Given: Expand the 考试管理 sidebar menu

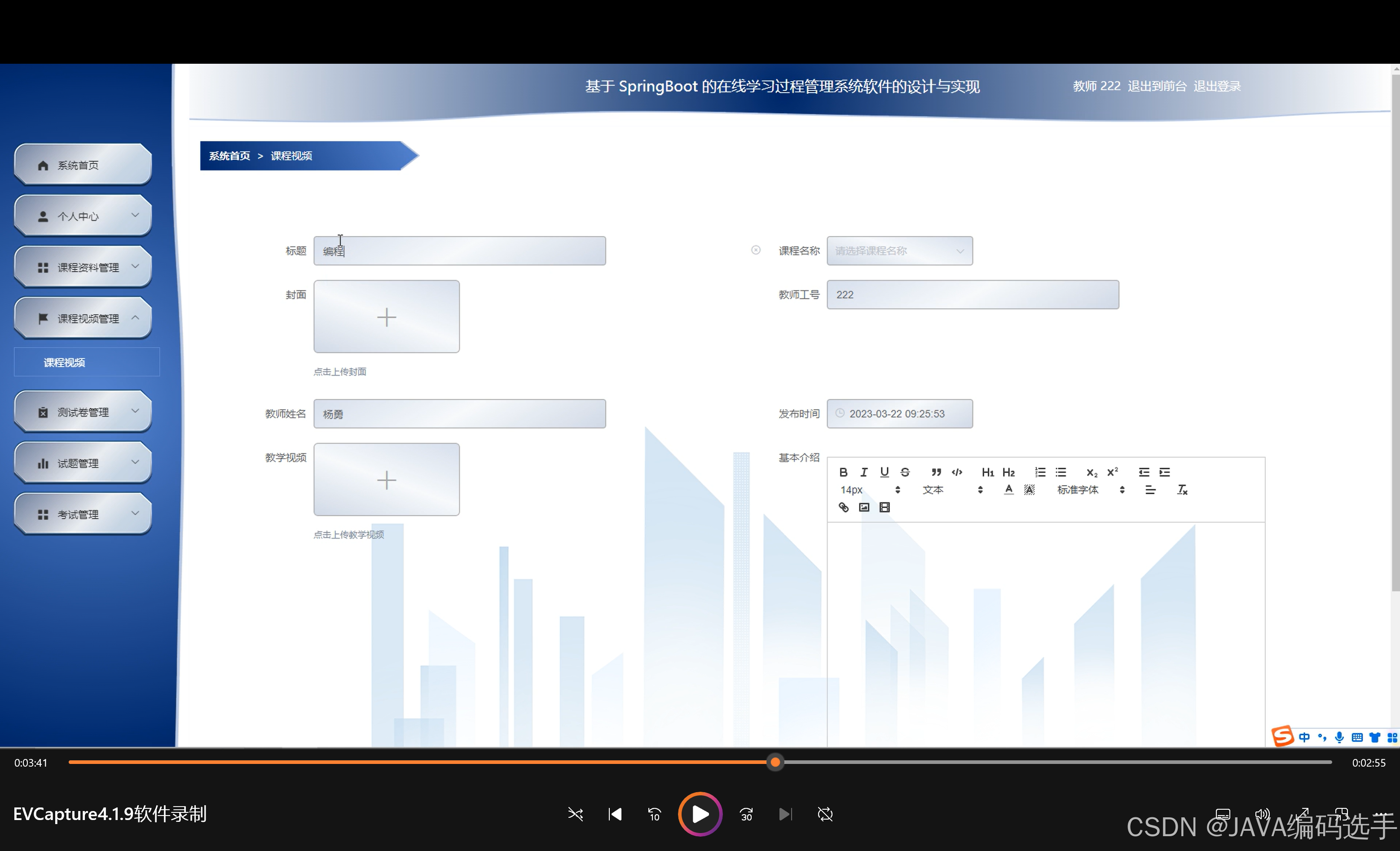Looking at the screenshot, I should (x=83, y=514).
